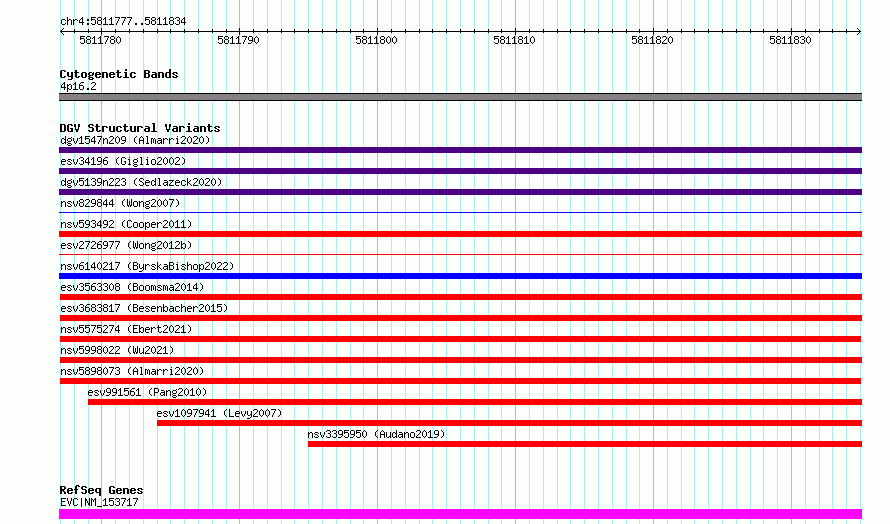Click the right arrow of the ruler

pos(859,31)
